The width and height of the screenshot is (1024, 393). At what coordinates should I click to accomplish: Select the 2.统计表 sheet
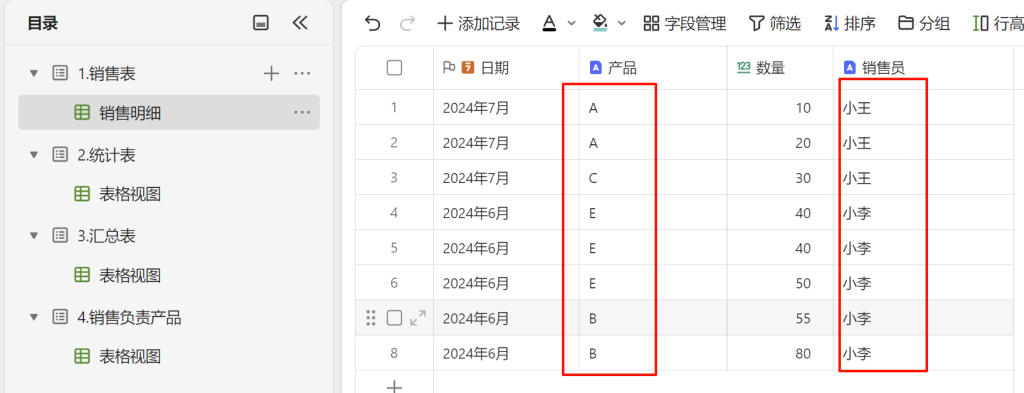coord(106,155)
